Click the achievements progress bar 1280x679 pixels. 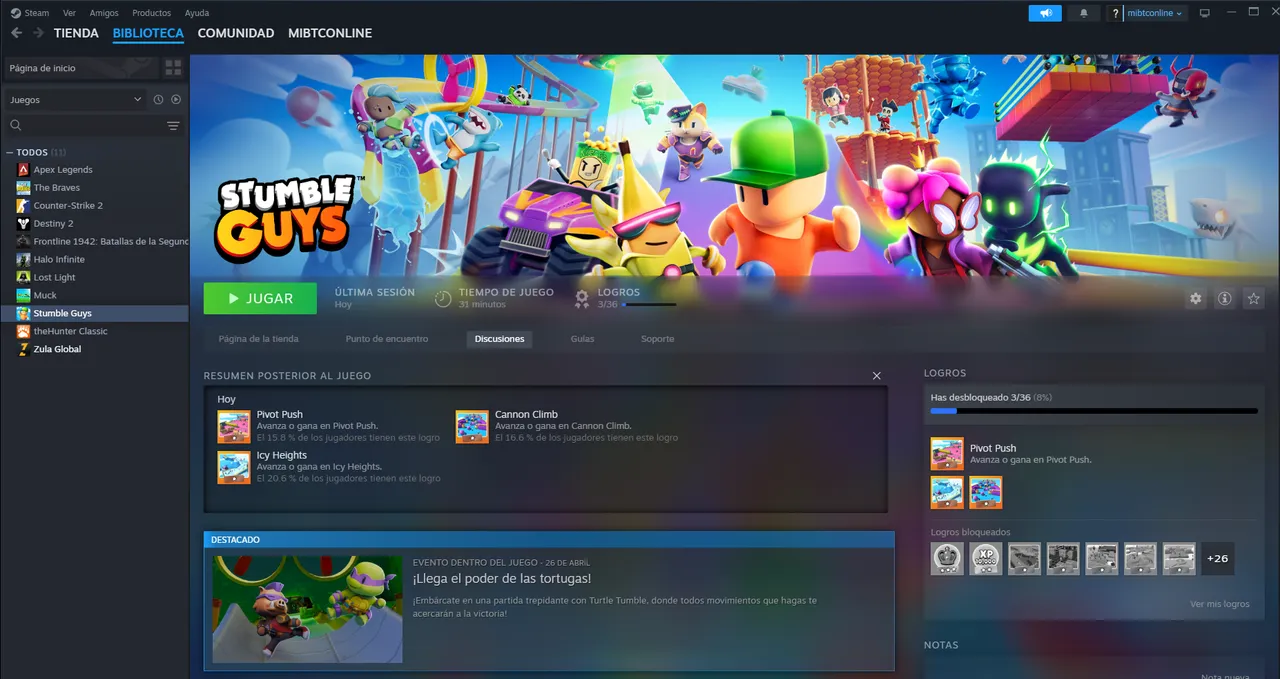point(1094,411)
